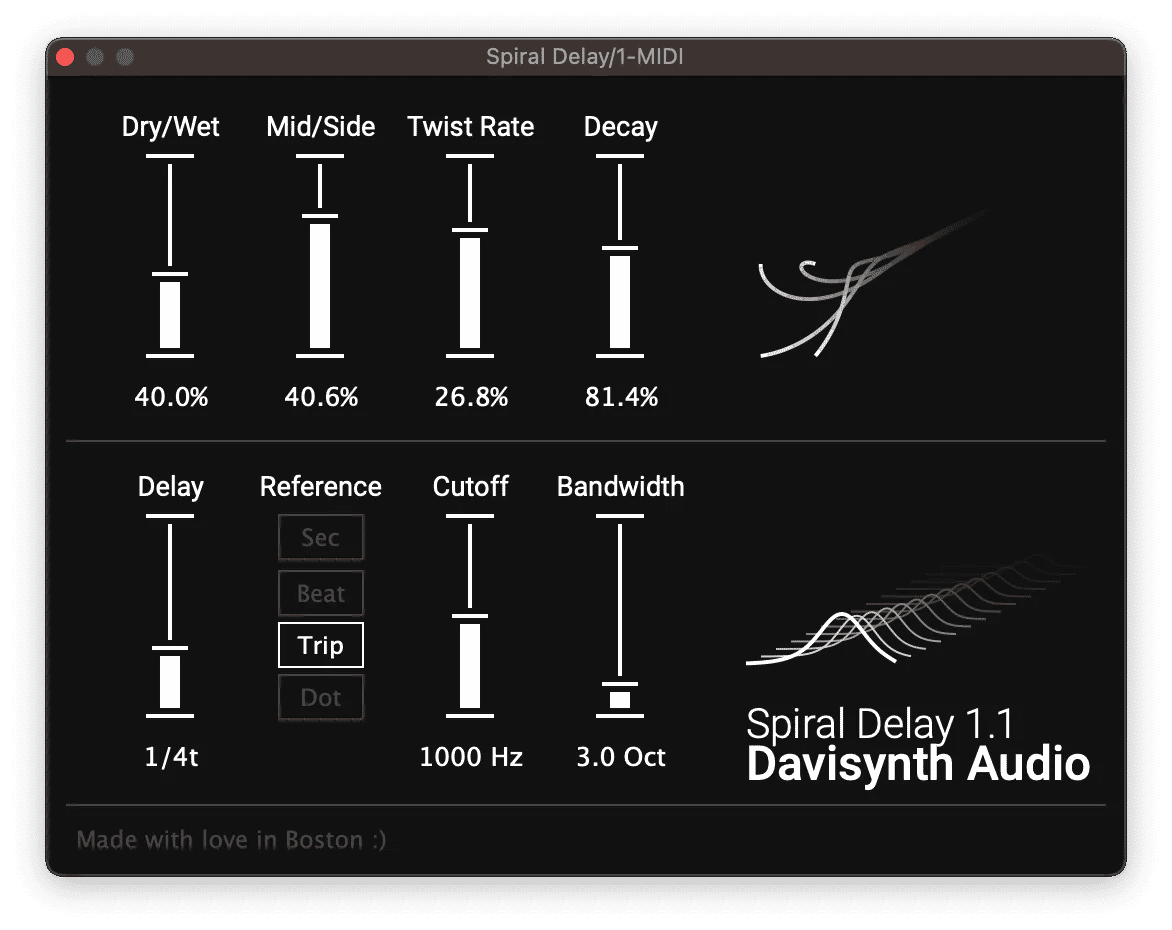The image size is (1172, 930).
Task: Click the Spiral Delay/1-MIDI title bar
Action: [x=586, y=57]
